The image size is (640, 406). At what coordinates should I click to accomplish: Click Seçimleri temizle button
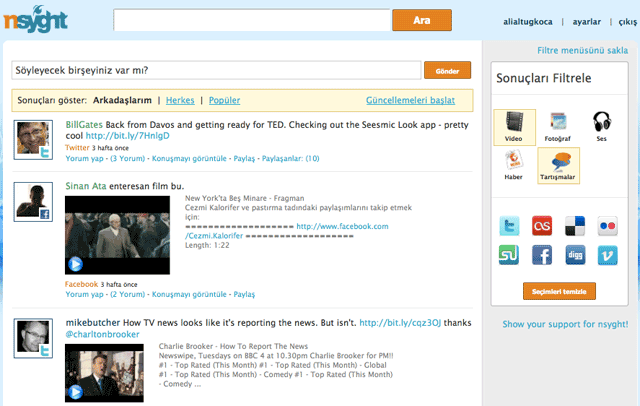click(x=559, y=291)
